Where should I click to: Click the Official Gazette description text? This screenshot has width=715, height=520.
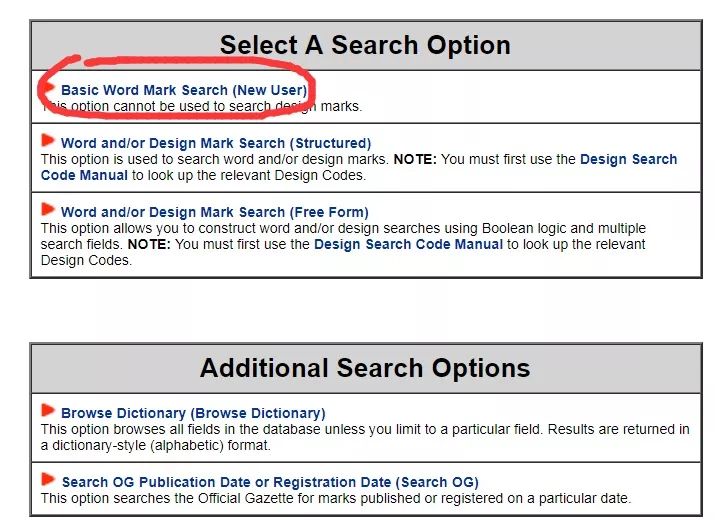pyautogui.click(x=336, y=498)
